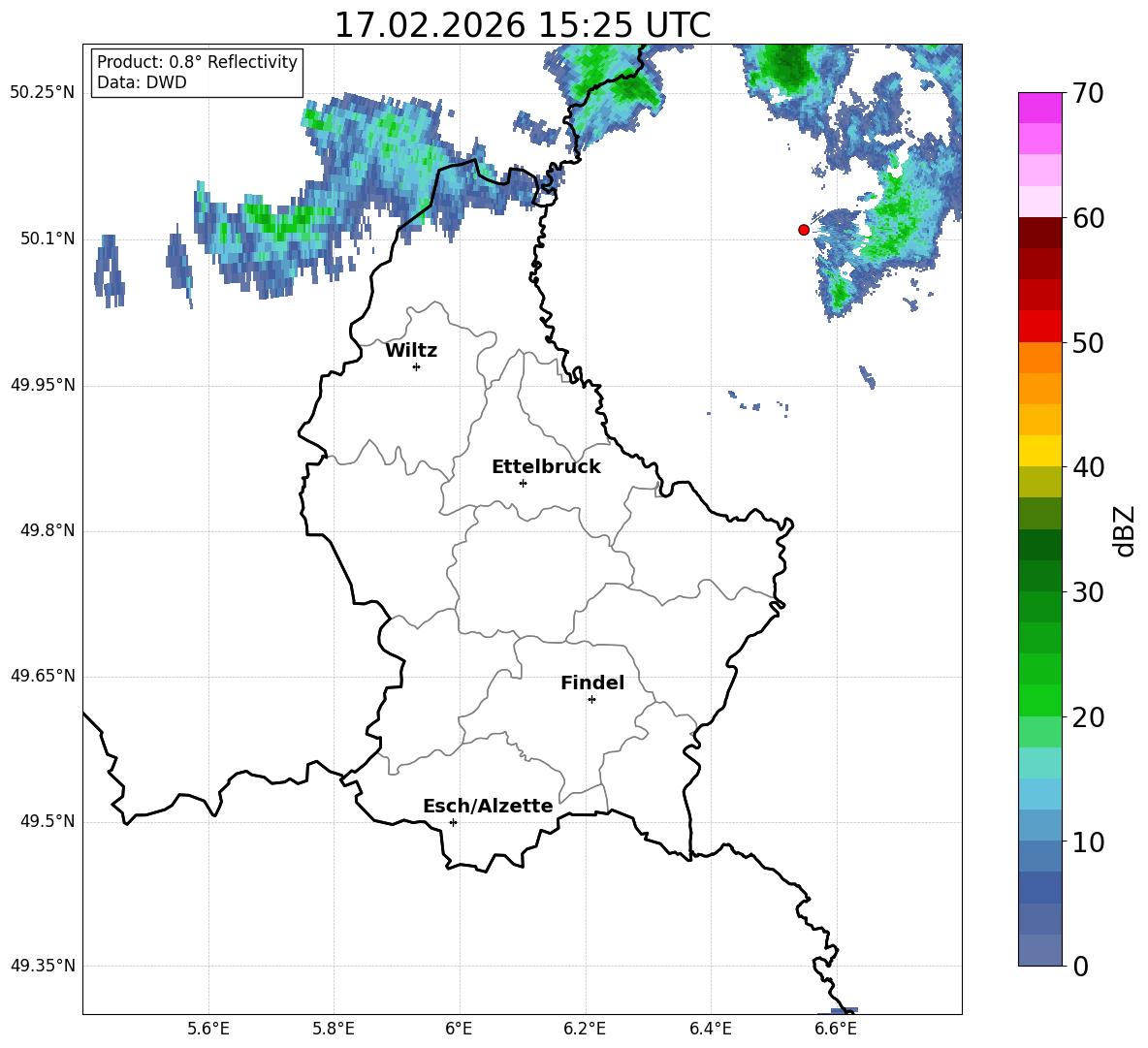Click the colorbar tick label '10'
This screenshot has height=1048, width=1148.
coord(1088,842)
